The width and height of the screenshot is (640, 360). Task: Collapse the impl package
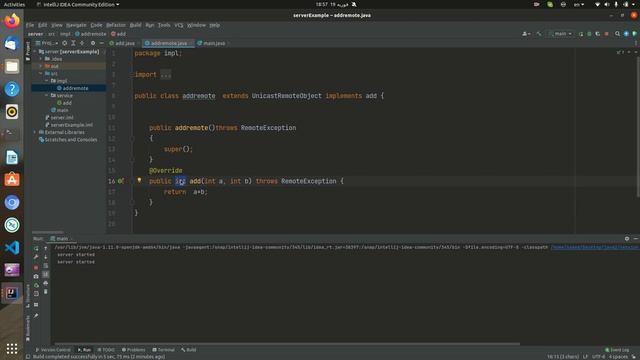[47, 81]
